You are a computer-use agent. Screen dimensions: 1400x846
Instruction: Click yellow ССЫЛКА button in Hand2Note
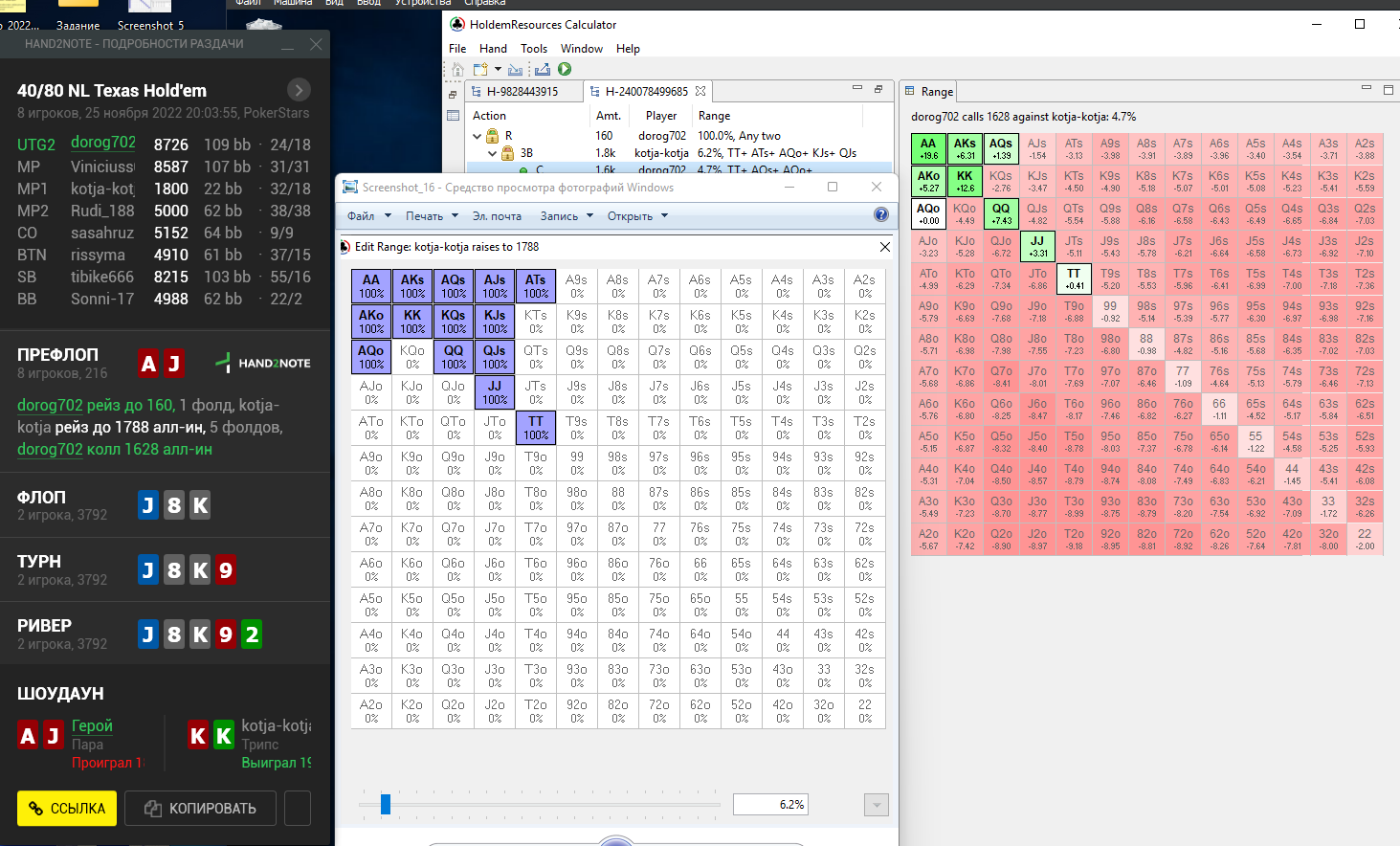67,809
